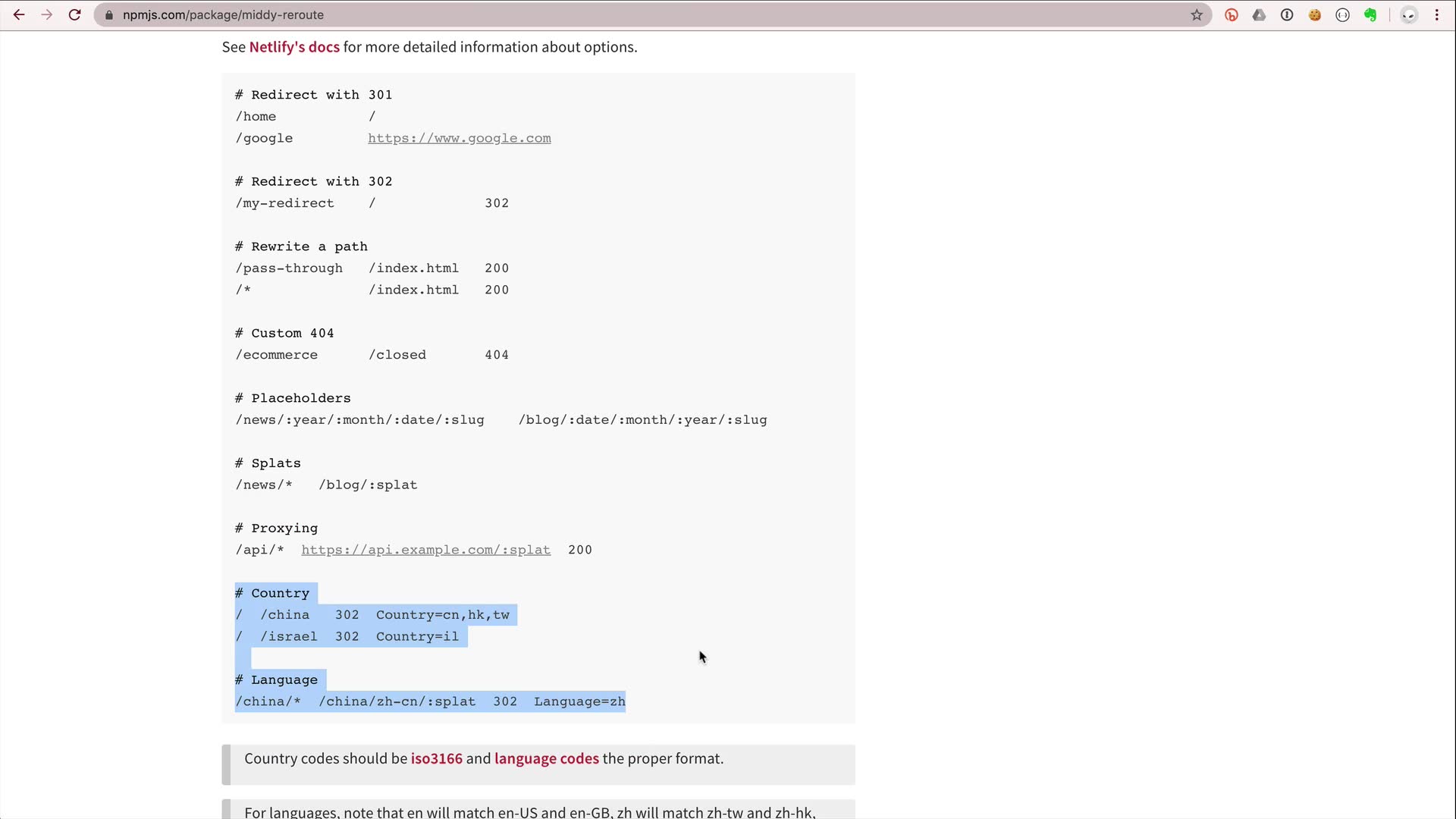Open the Google Drive extension

click(1259, 14)
